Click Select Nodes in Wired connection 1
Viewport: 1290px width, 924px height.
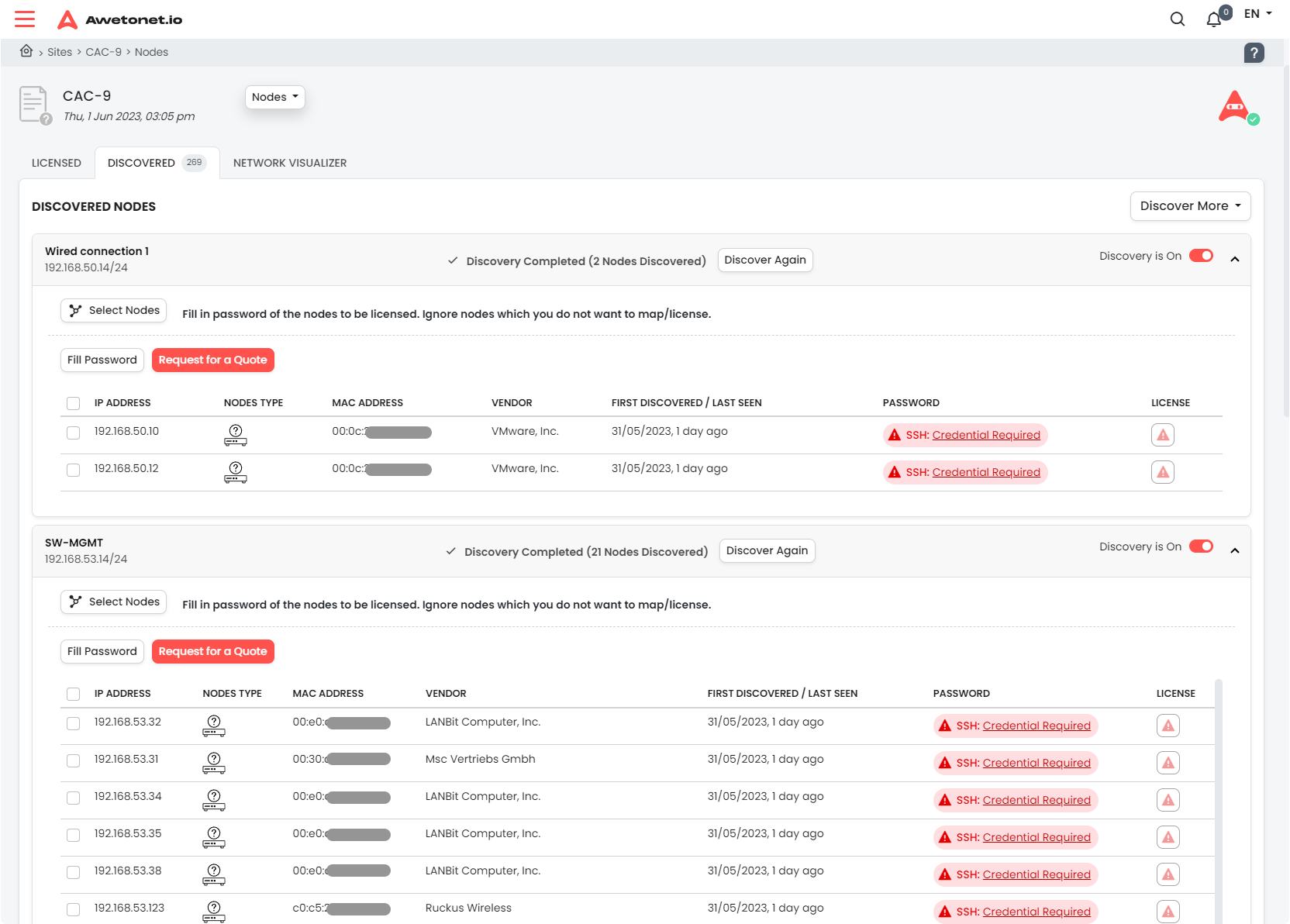pos(113,310)
